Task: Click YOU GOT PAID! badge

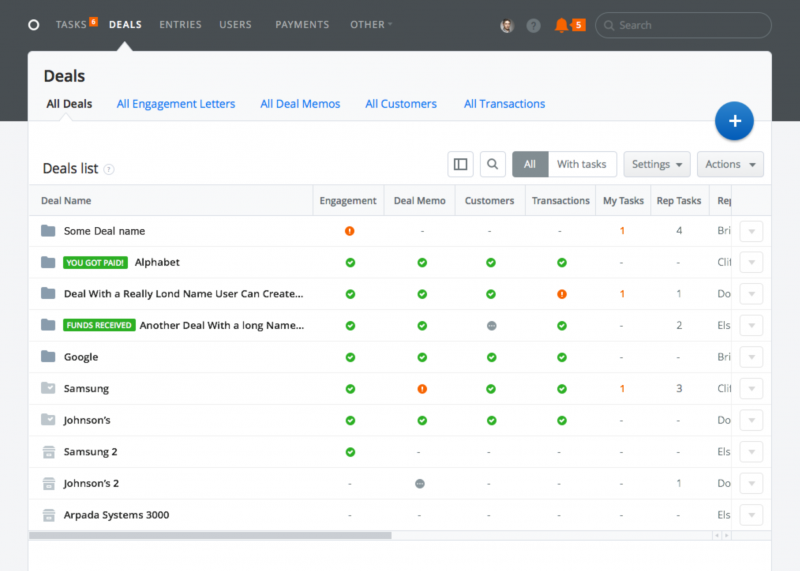Action: click(95, 263)
